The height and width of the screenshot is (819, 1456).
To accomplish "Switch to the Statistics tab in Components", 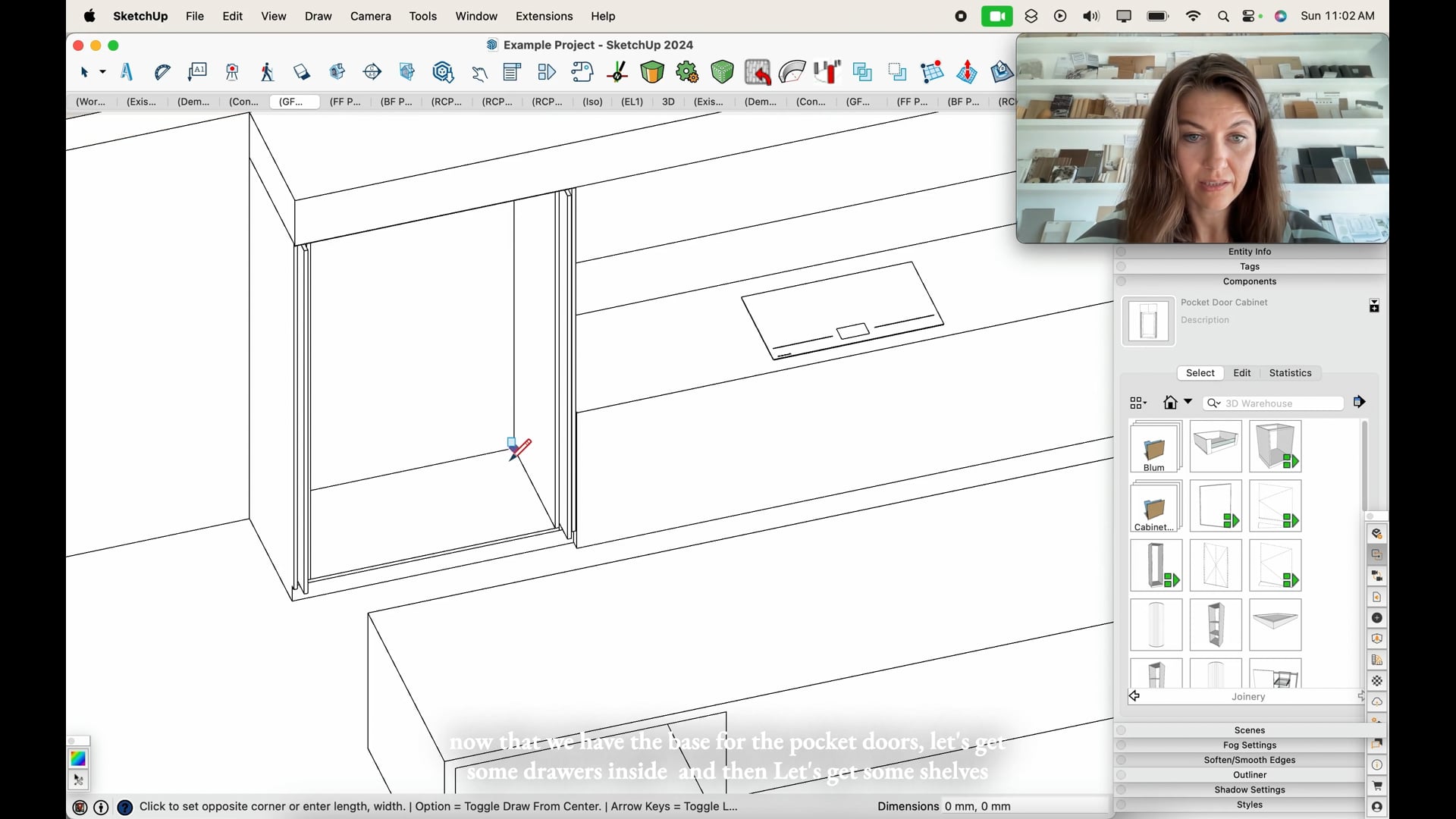I will (1290, 372).
